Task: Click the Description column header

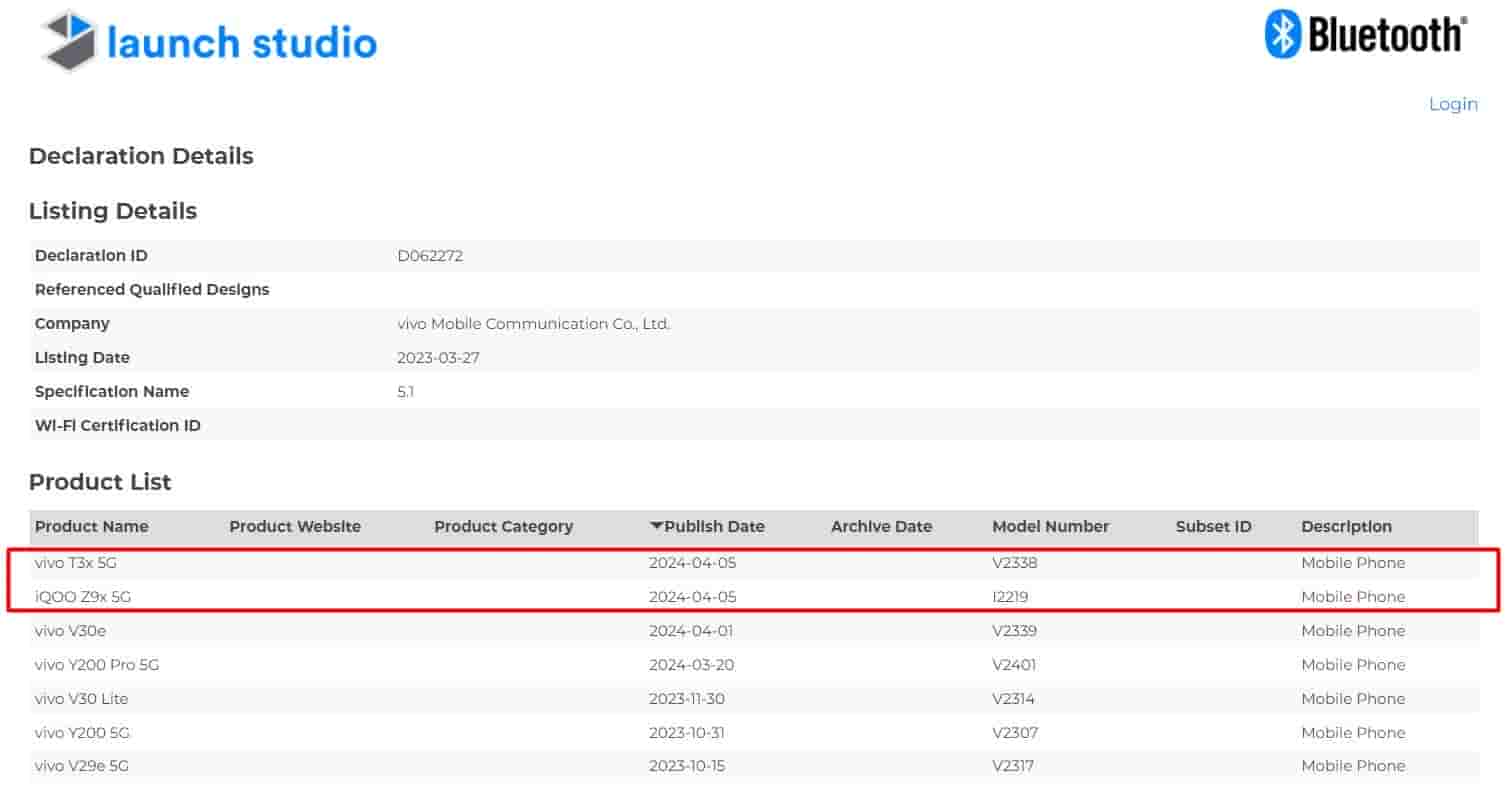Action: tap(1346, 526)
